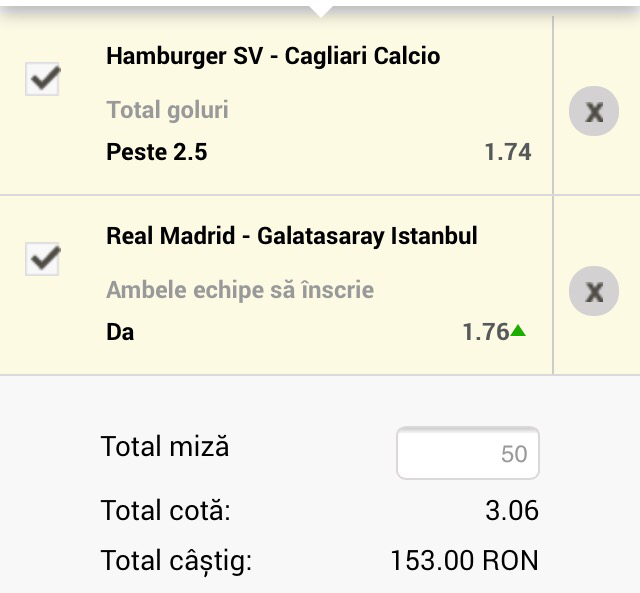Click the 3.06 total odds value

click(511, 511)
